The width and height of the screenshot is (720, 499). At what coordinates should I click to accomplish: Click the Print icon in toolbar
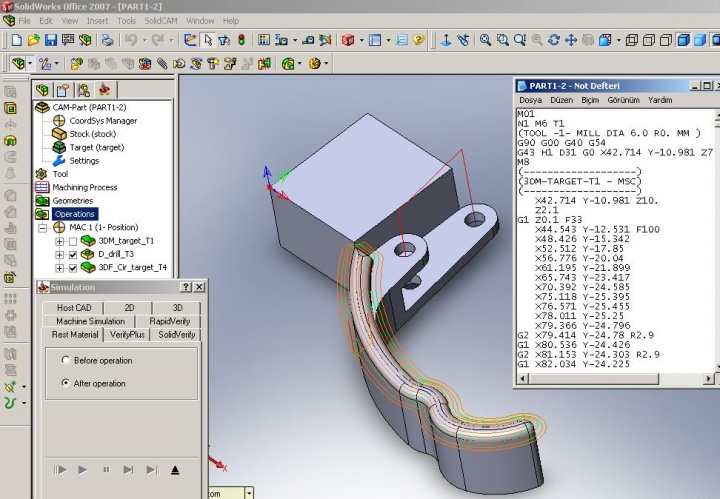[106, 40]
